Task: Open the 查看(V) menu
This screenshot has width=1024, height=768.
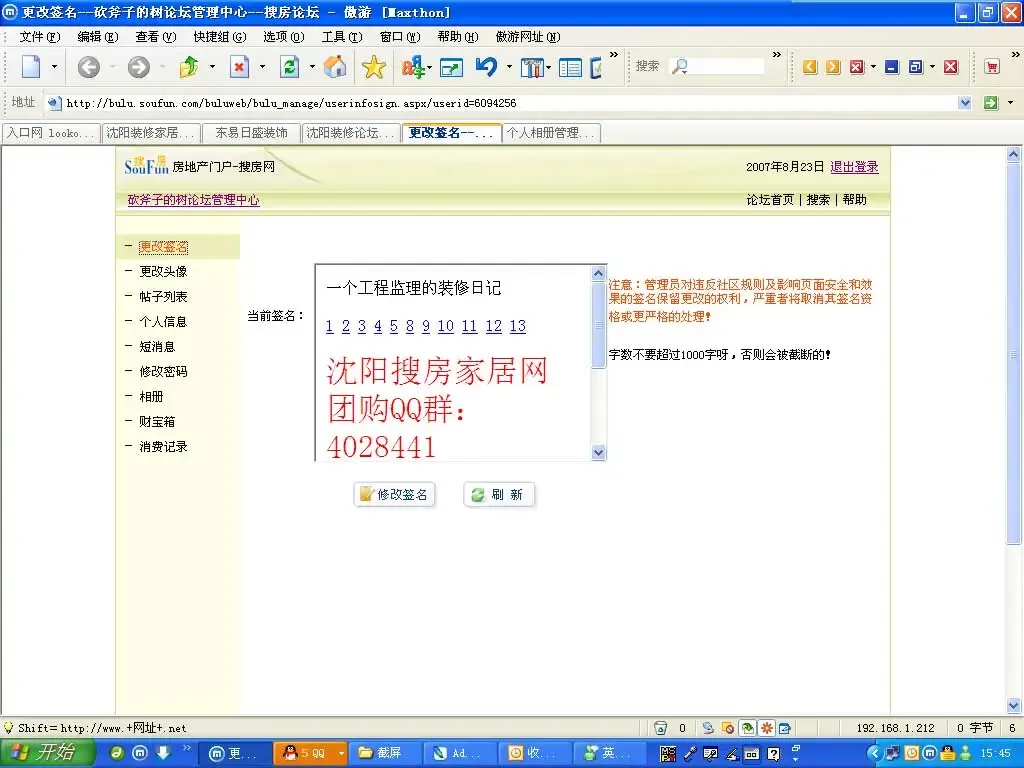Action: tap(155, 37)
